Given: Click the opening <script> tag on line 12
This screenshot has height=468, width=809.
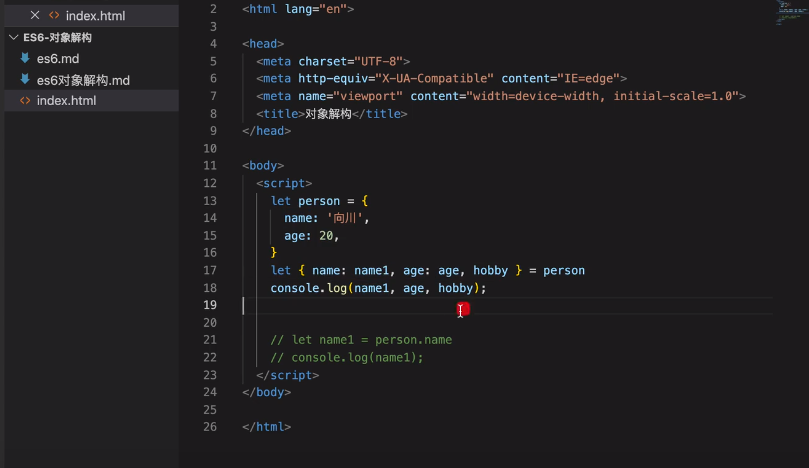Looking at the screenshot, I should (x=284, y=183).
